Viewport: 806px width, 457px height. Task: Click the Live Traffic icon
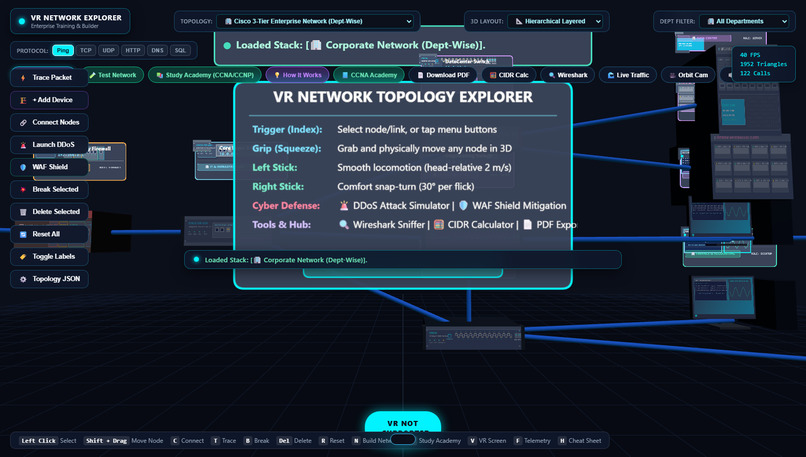coord(611,75)
